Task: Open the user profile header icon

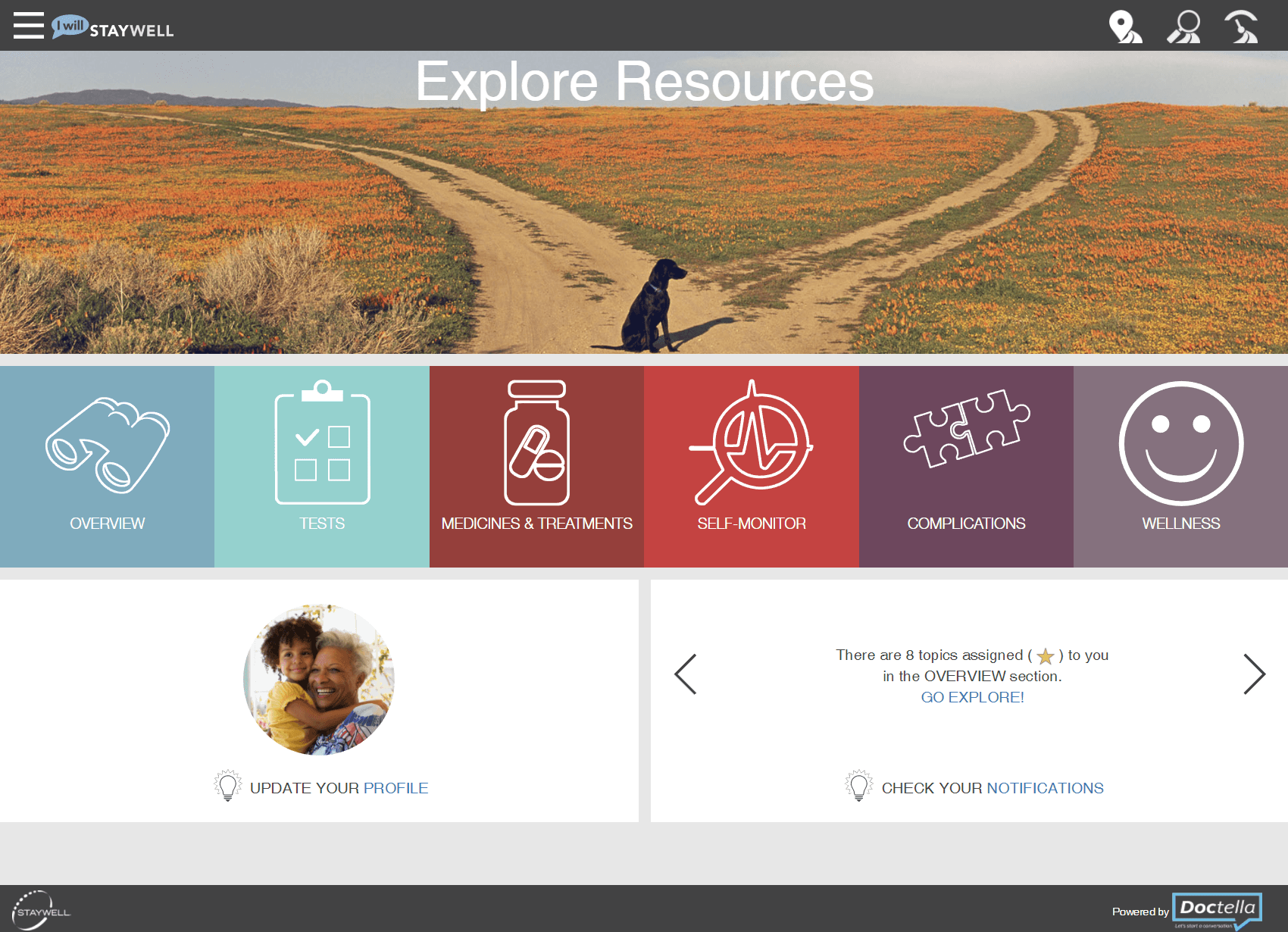Action: click(x=1184, y=27)
